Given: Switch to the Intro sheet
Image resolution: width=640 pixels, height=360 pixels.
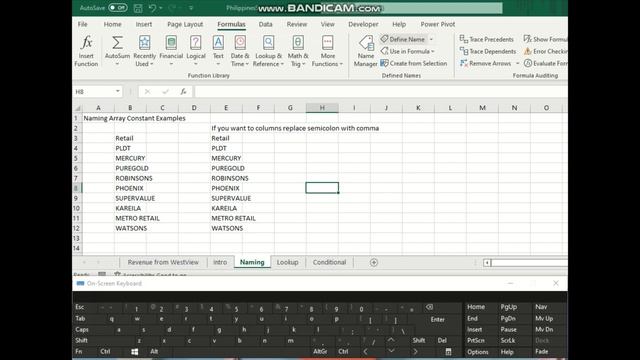Looking at the screenshot, I should (x=220, y=262).
